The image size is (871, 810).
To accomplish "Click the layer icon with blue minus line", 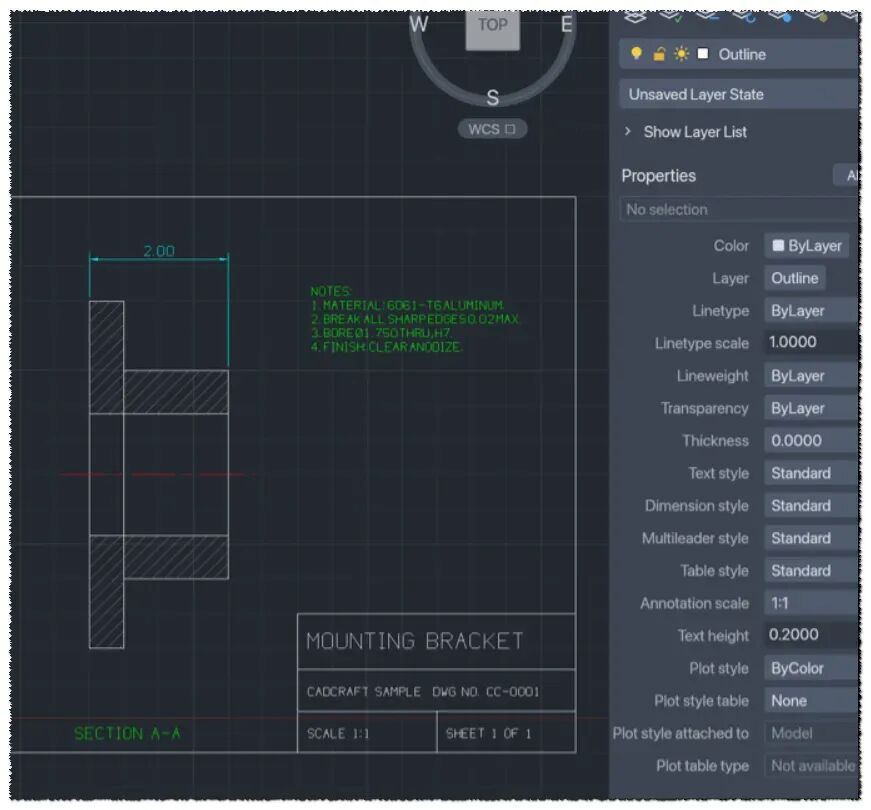I will pyautogui.click(x=707, y=17).
